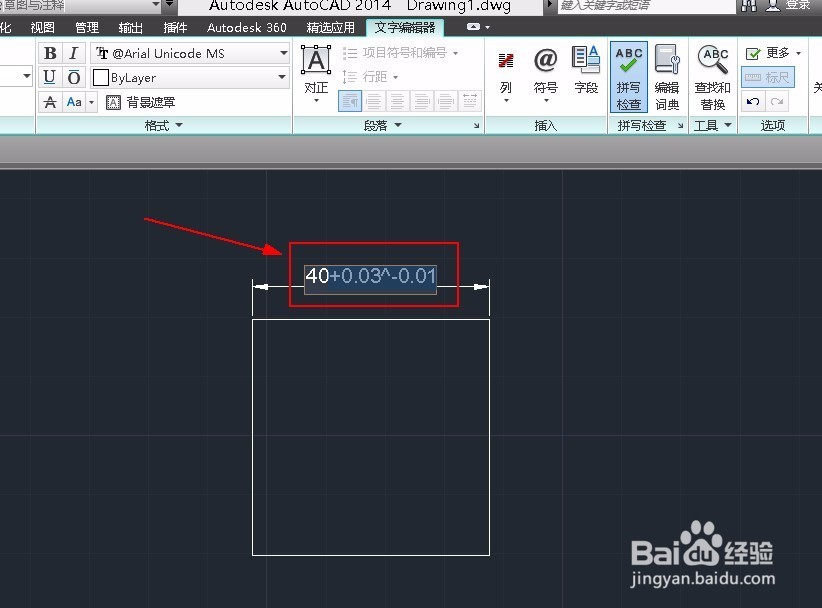Expand the 工具 panel

(x=712, y=125)
